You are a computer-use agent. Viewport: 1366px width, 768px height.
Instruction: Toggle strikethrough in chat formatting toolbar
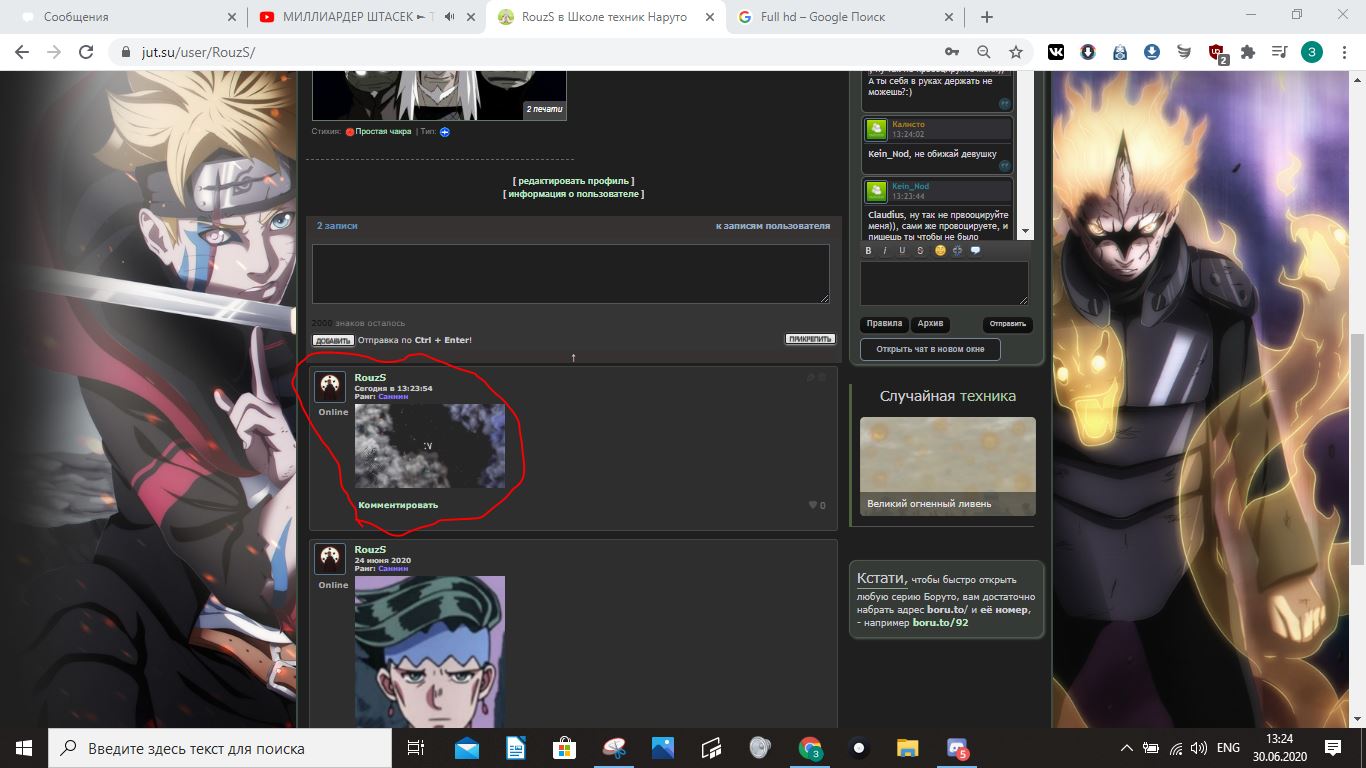[920, 250]
